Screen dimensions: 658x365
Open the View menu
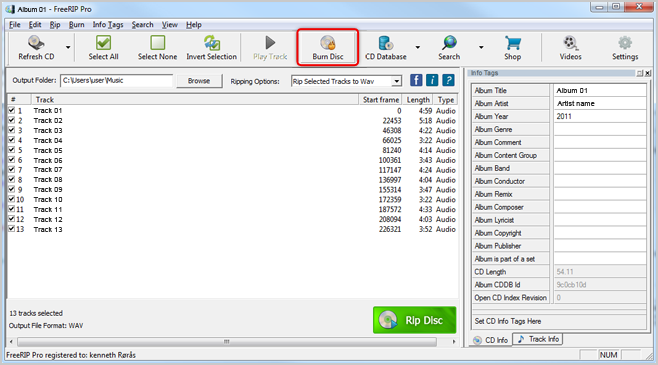[170, 25]
